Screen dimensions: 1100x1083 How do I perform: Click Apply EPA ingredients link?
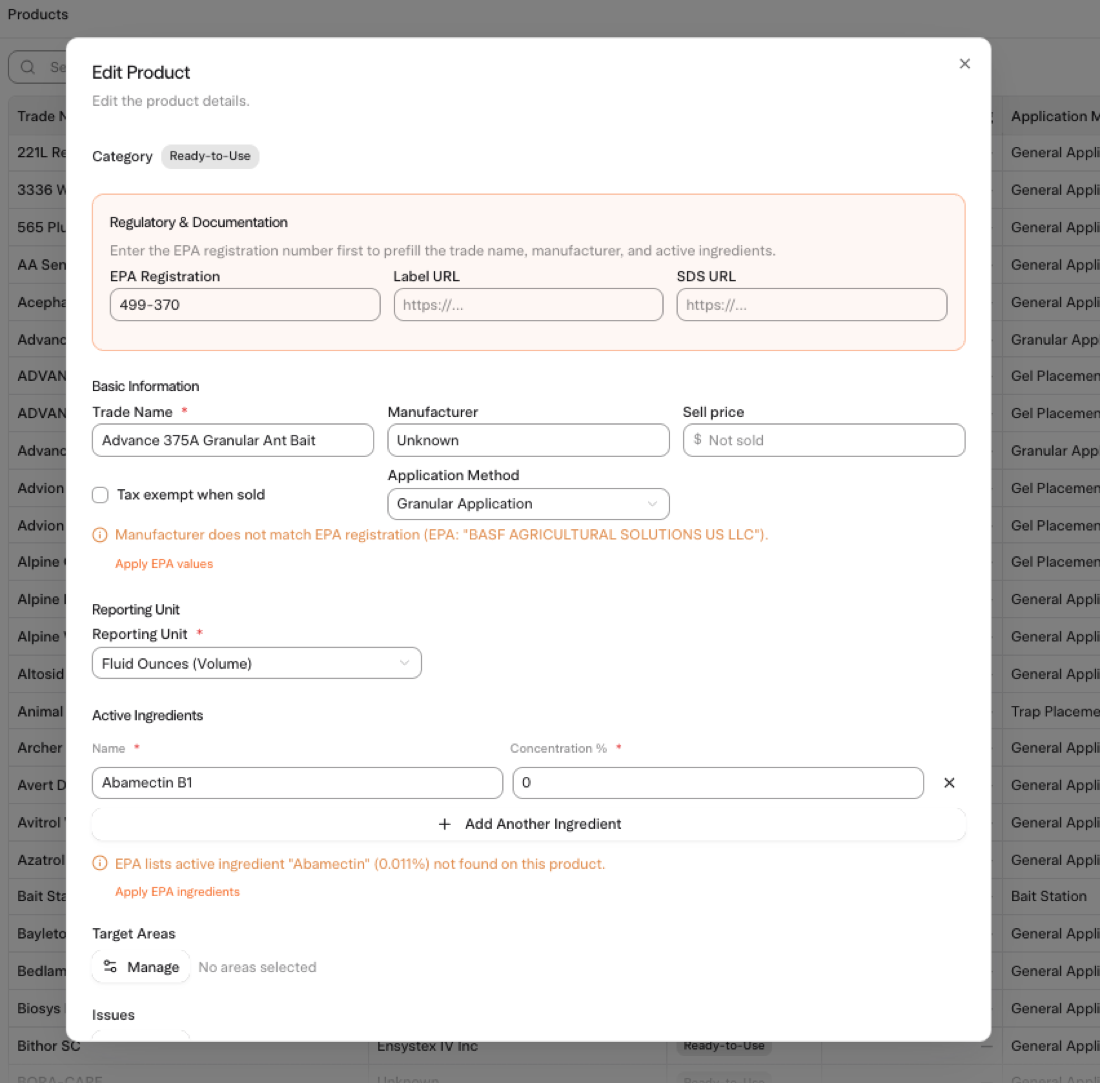pos(177,892)
